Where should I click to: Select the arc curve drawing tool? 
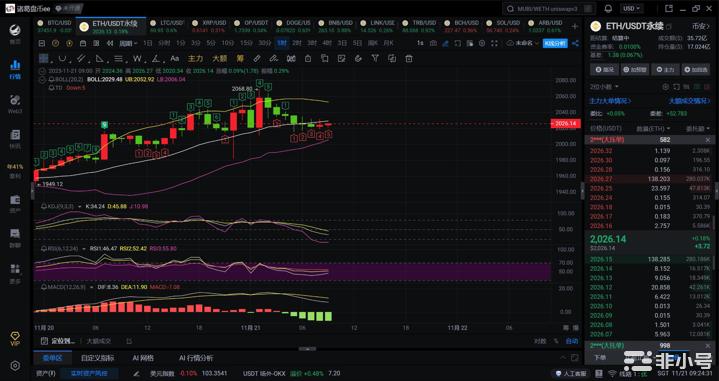(62, 59)
